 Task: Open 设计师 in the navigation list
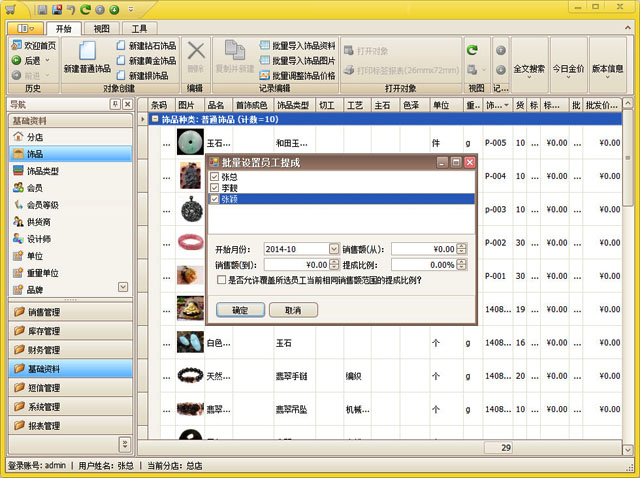click(x=71, y=239)
